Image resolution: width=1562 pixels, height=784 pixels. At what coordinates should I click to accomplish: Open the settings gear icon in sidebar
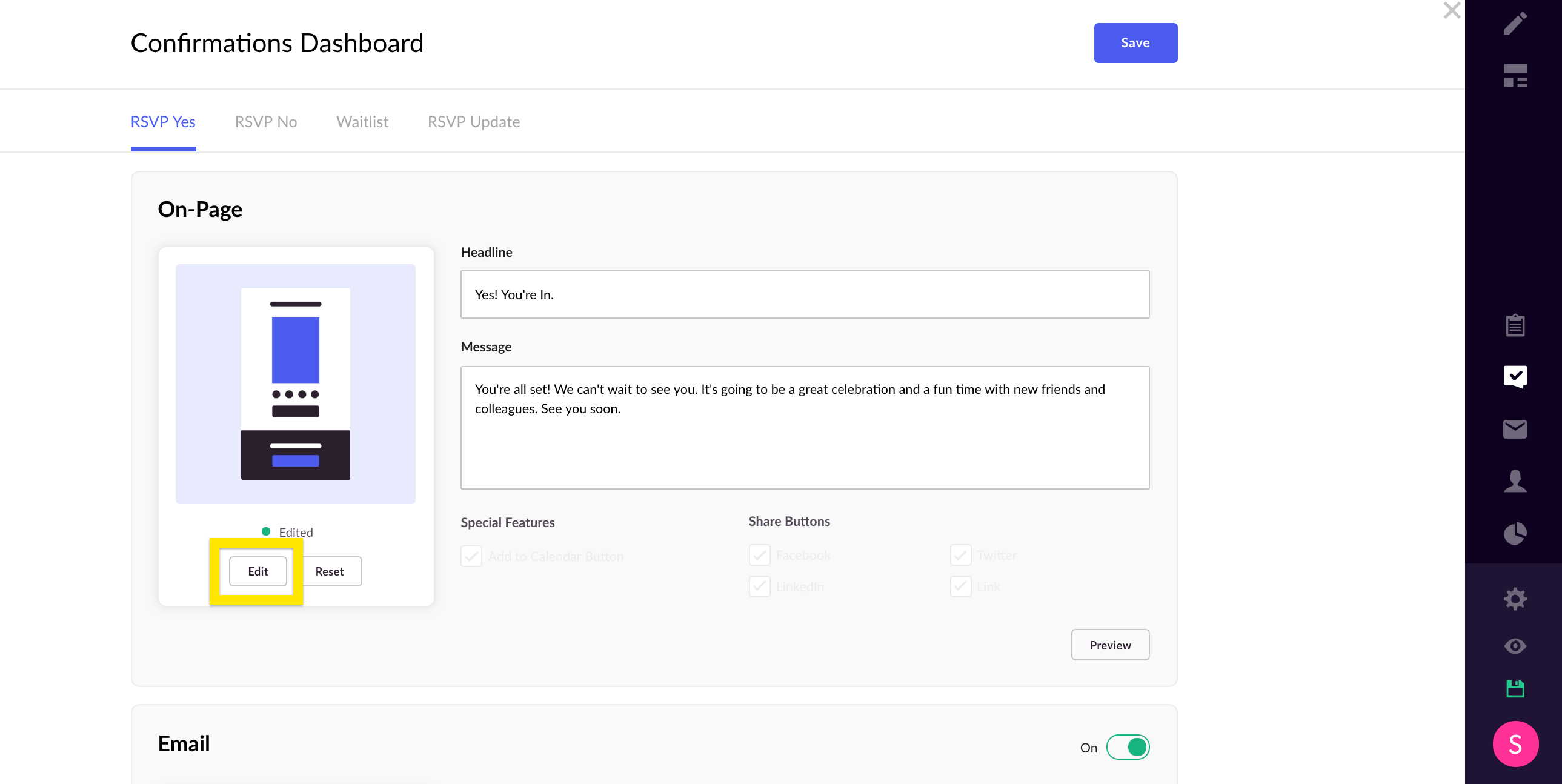(x=1515, y=599)
